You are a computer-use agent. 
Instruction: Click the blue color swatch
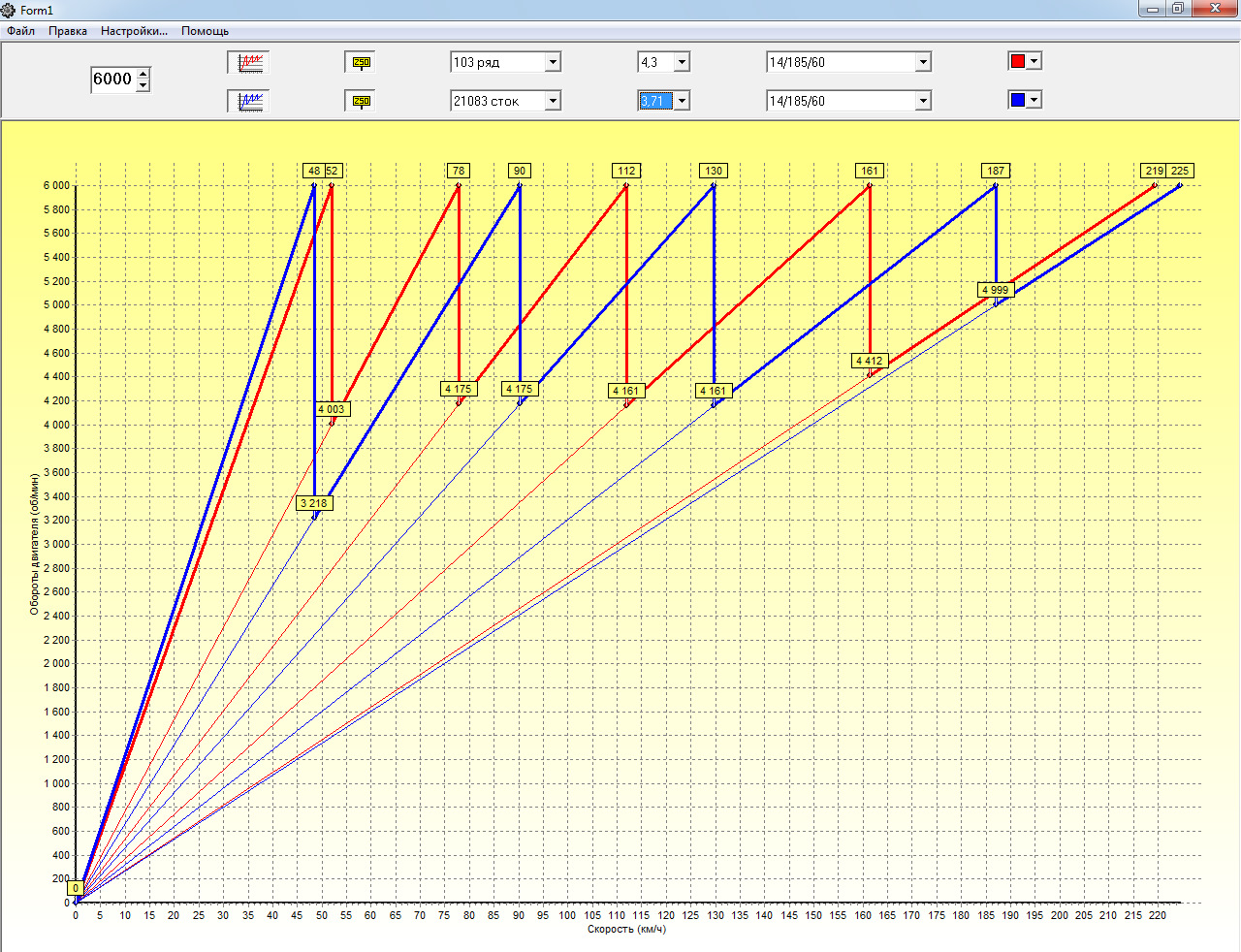(x=1017, y=100)
